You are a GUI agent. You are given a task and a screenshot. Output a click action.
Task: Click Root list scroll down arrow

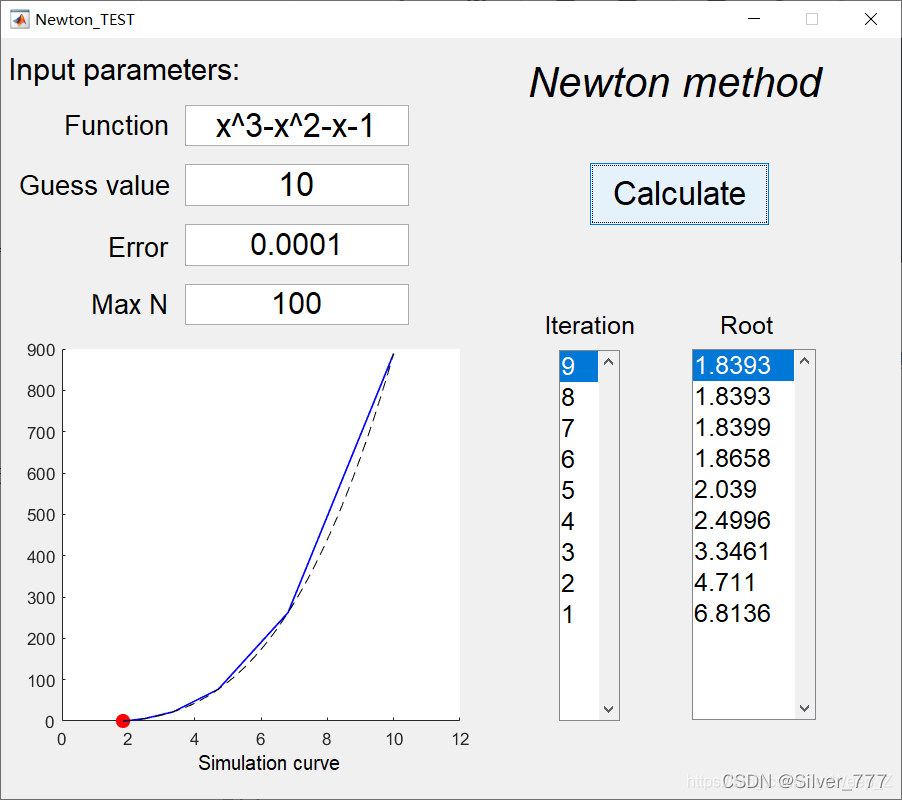(x=805, y=709)
